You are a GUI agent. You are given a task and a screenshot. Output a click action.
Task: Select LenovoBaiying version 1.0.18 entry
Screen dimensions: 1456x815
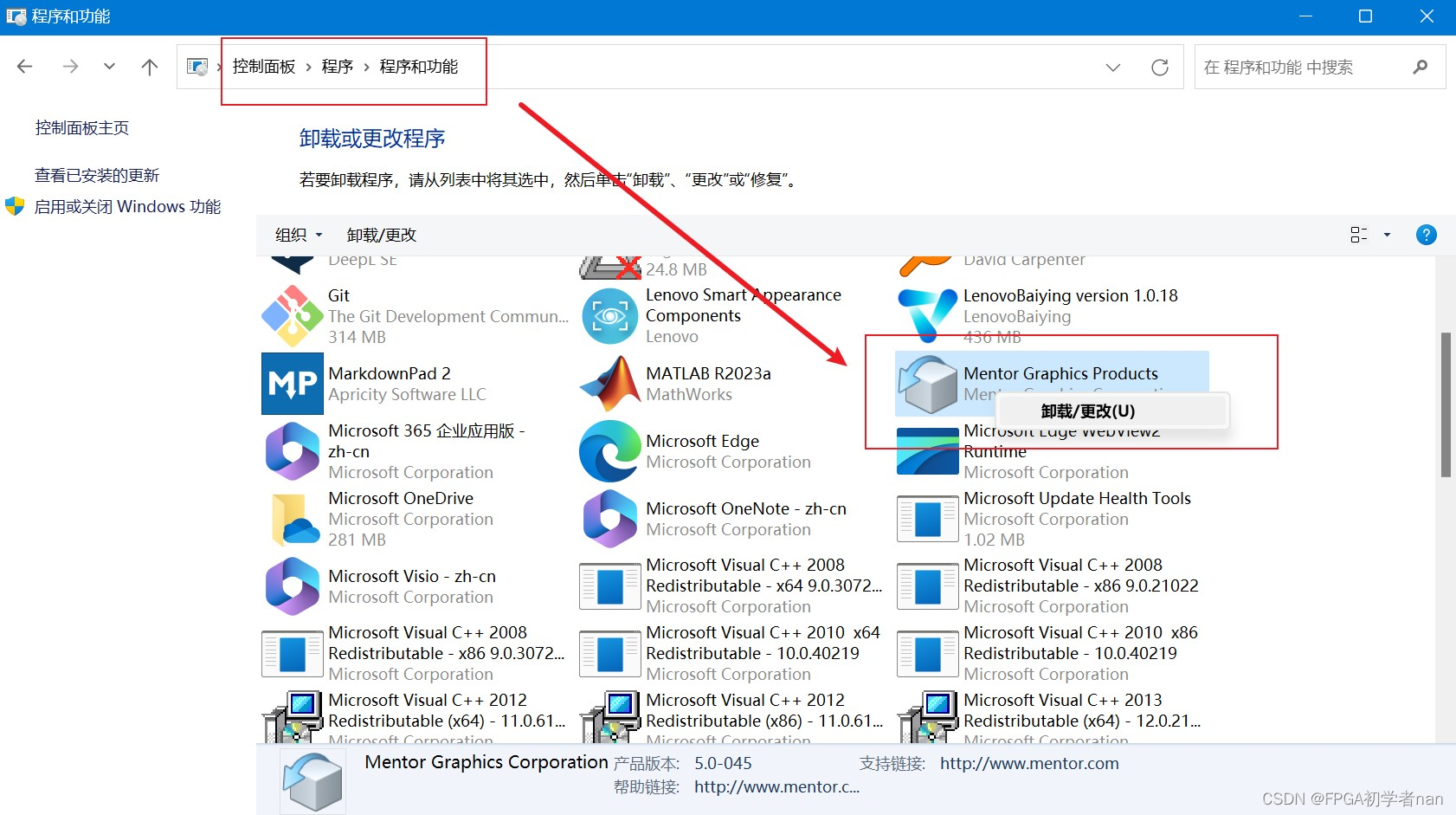tap(1071, 295)
